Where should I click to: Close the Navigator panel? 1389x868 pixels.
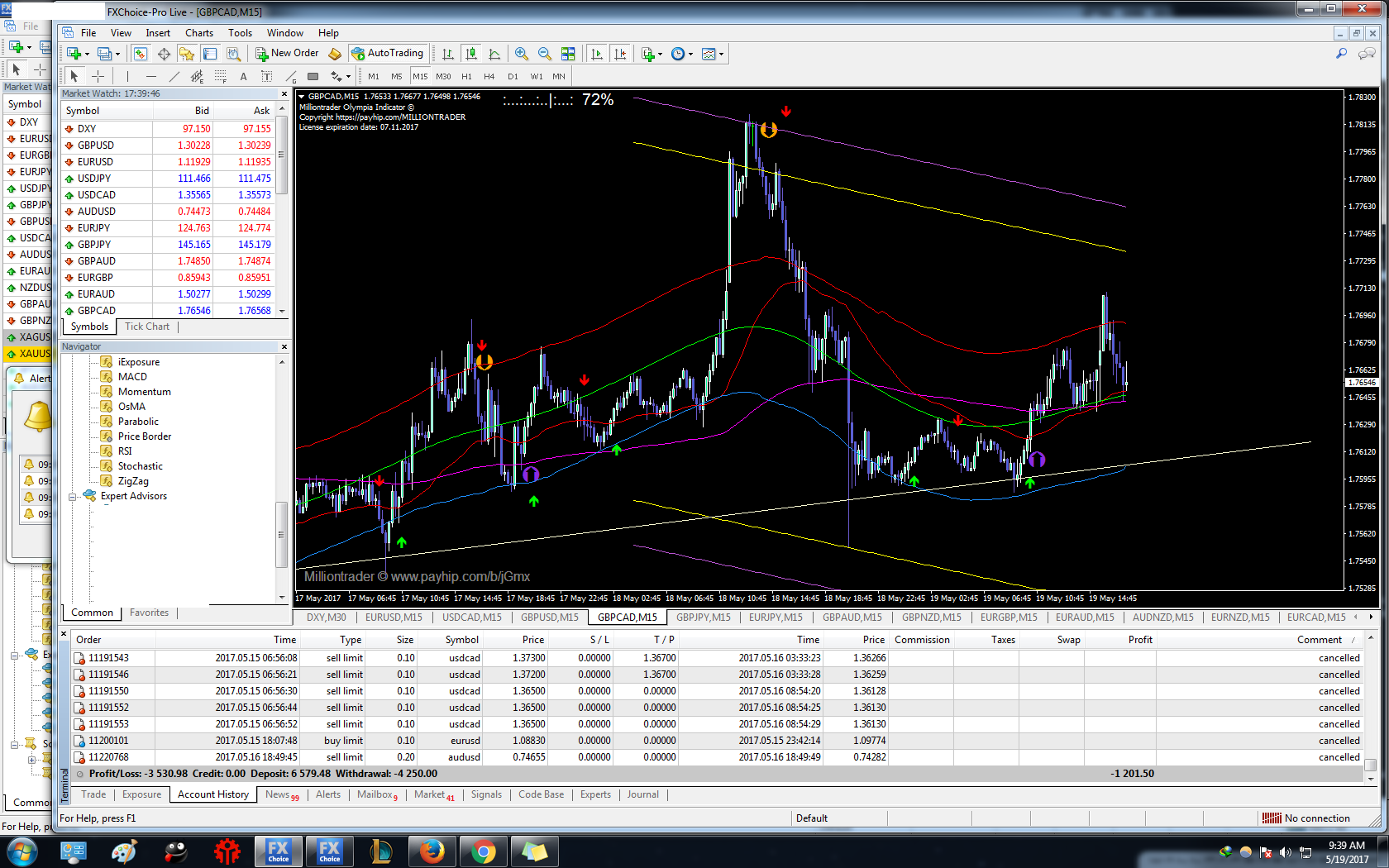click(x=284, y=347)
